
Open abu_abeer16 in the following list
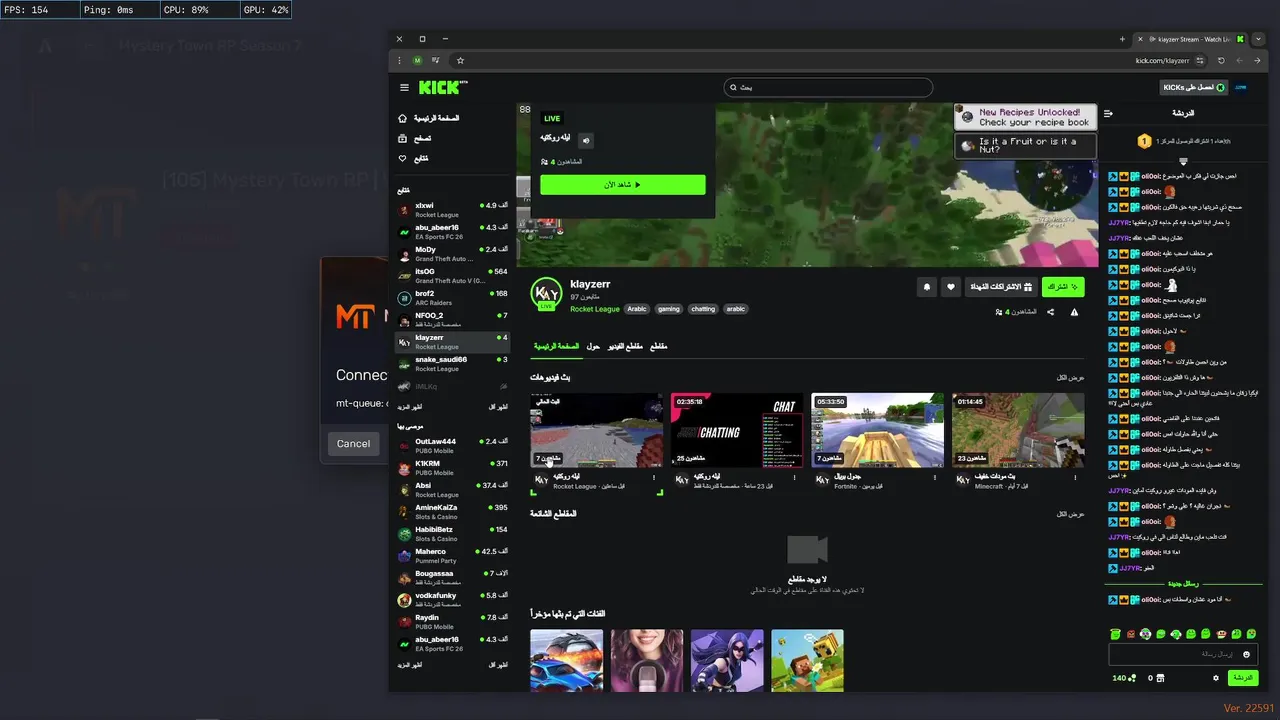[x=453, y=231]
